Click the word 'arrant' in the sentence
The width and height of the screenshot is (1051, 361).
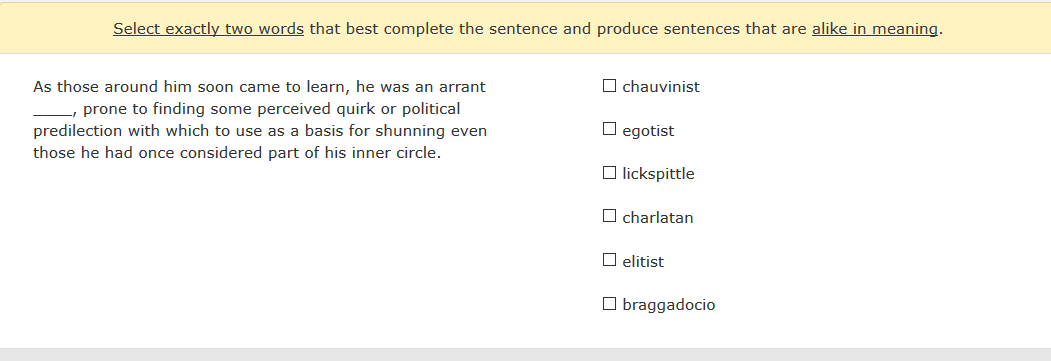point(462,87)
